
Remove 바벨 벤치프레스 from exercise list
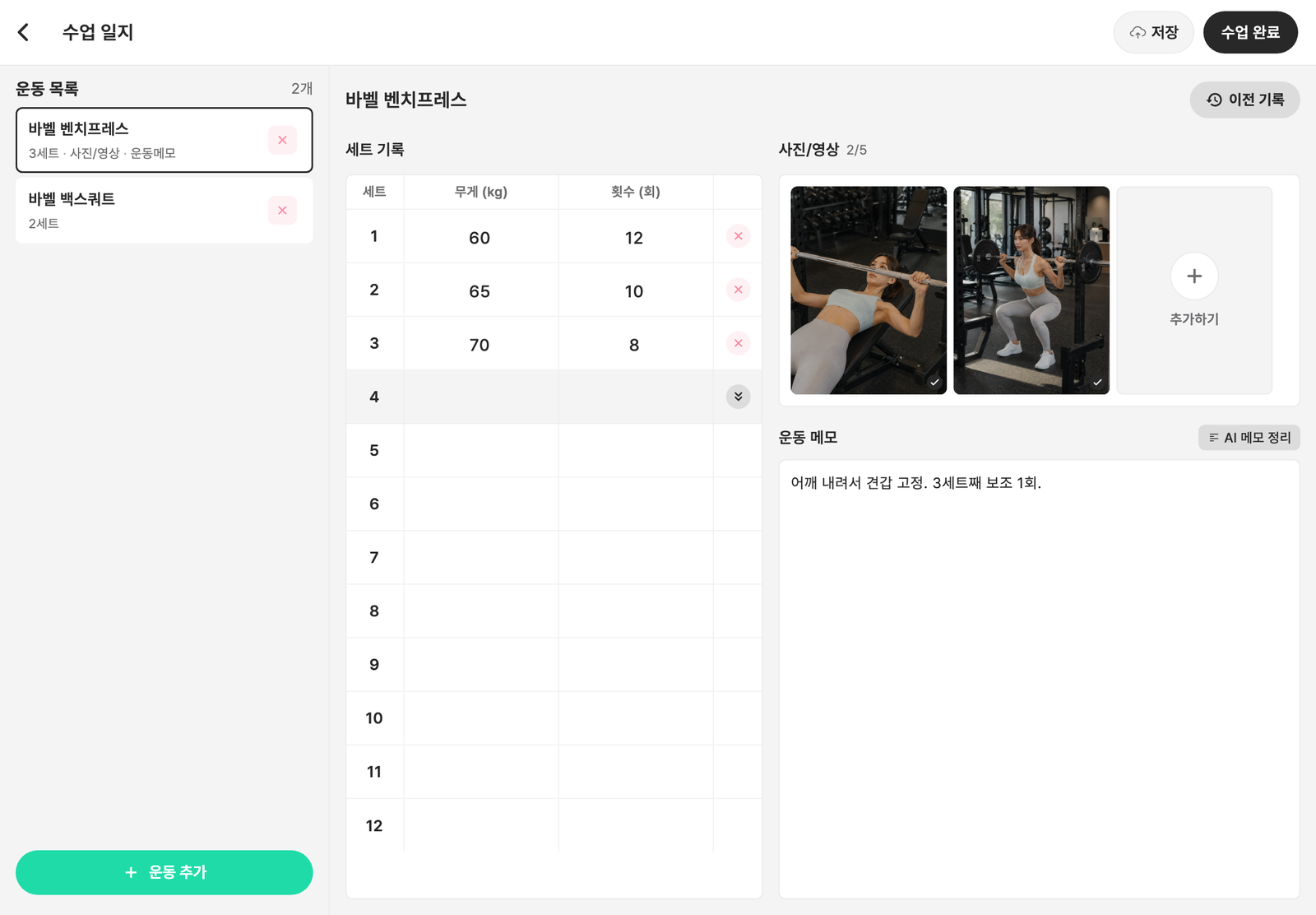pos(282,140)
